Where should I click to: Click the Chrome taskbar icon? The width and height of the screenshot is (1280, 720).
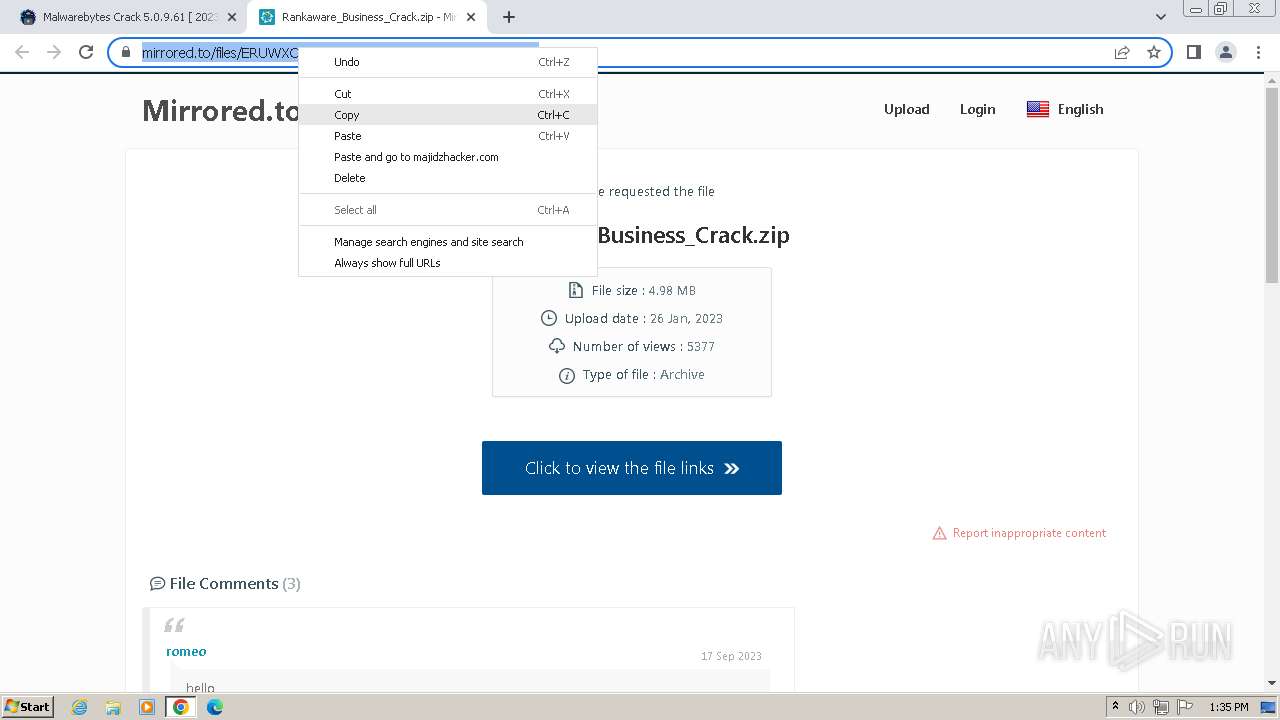coord(181,707)
